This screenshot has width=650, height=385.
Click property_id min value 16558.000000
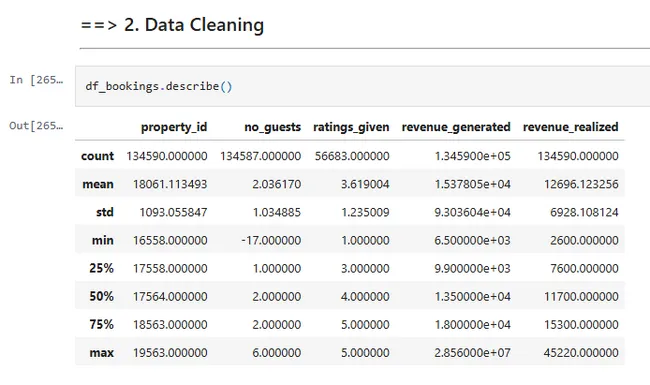[x=170, y=240]
